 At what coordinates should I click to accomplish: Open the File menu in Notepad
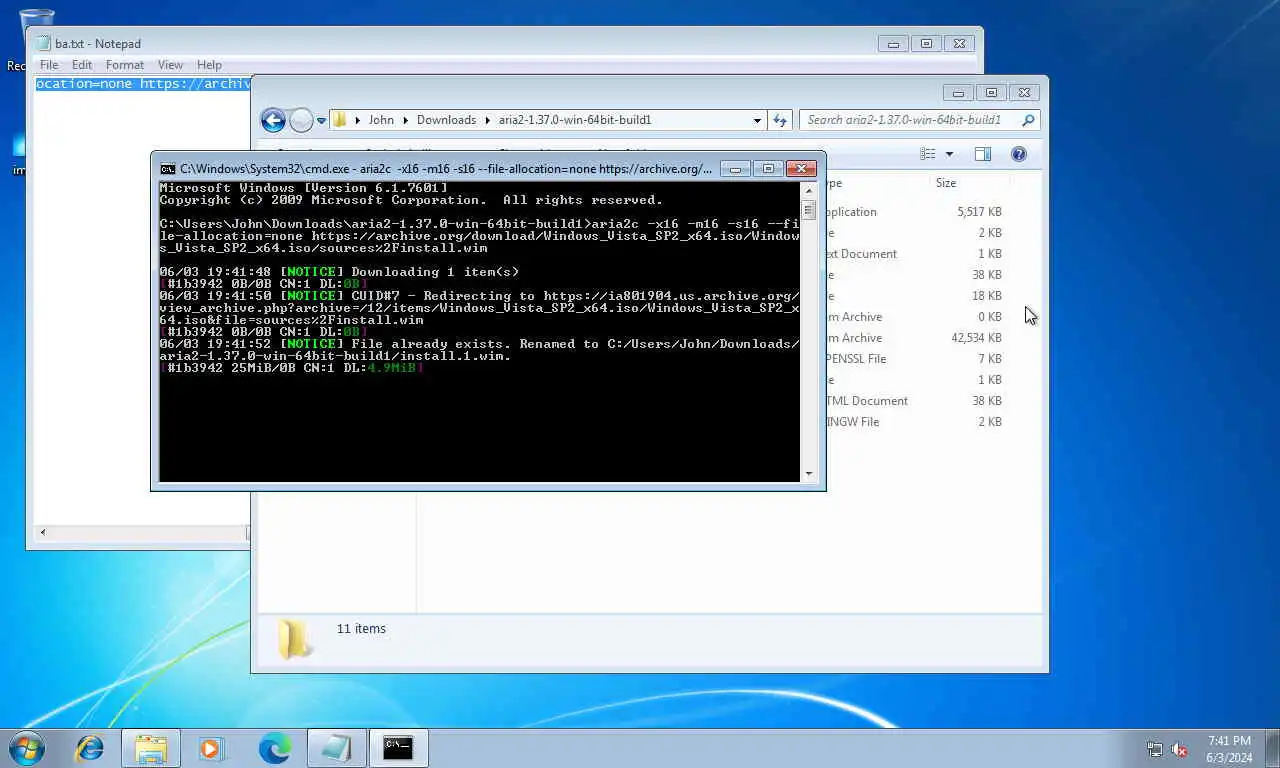(49, 65)
